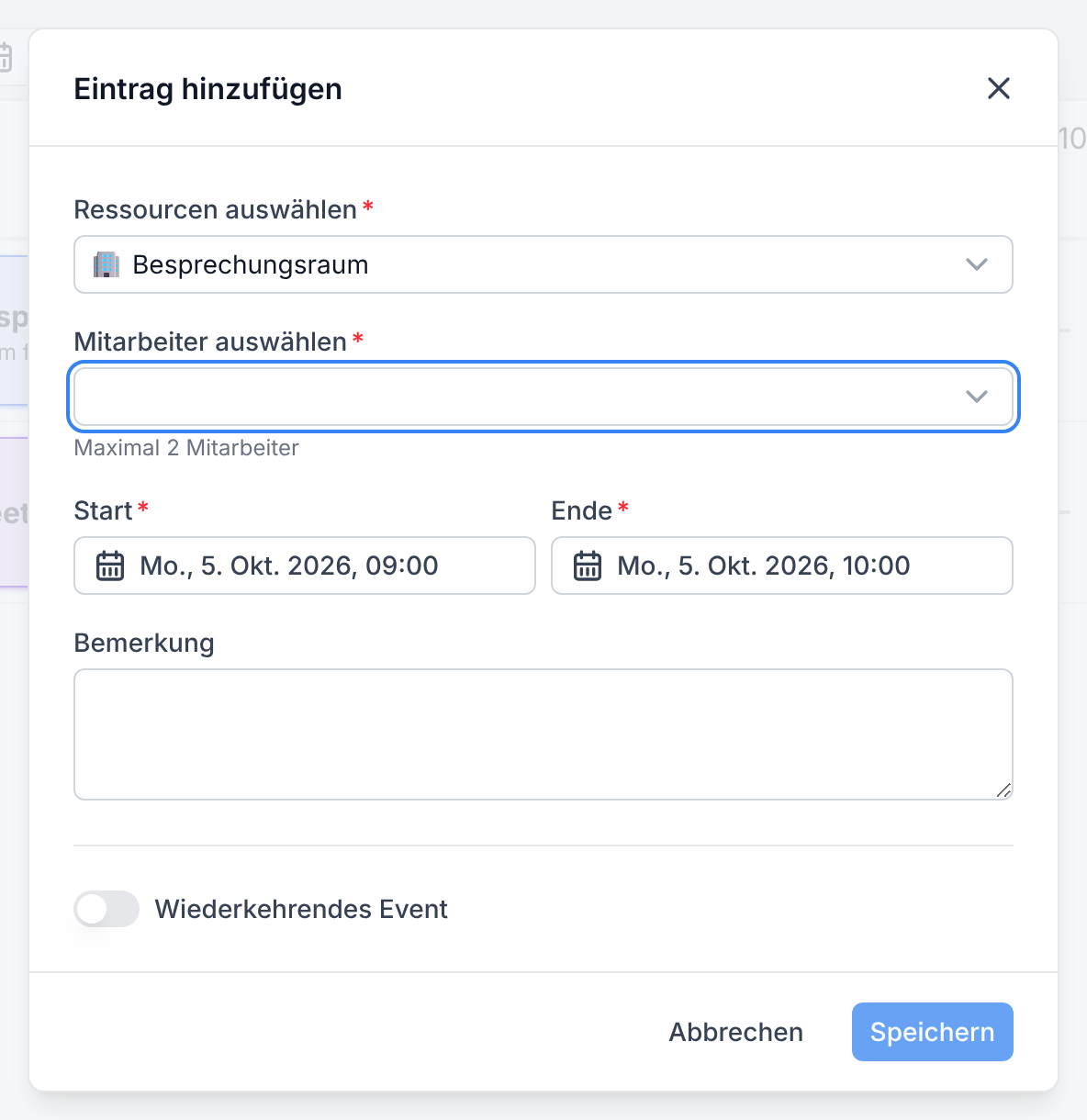The image size is (1087, 1120).
Task: Open the Ressourcen auswählen dropdown
Action: point(543,264)
